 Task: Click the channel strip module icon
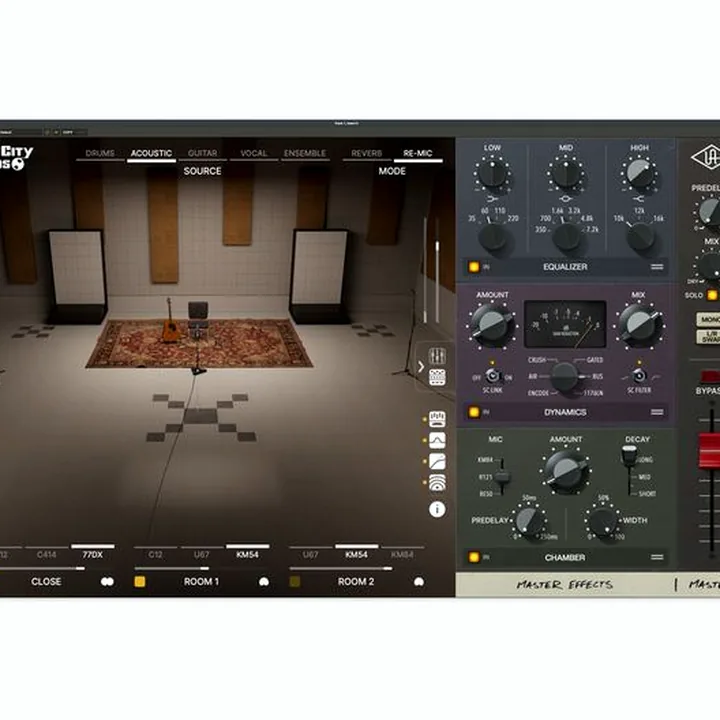[437, 419]
